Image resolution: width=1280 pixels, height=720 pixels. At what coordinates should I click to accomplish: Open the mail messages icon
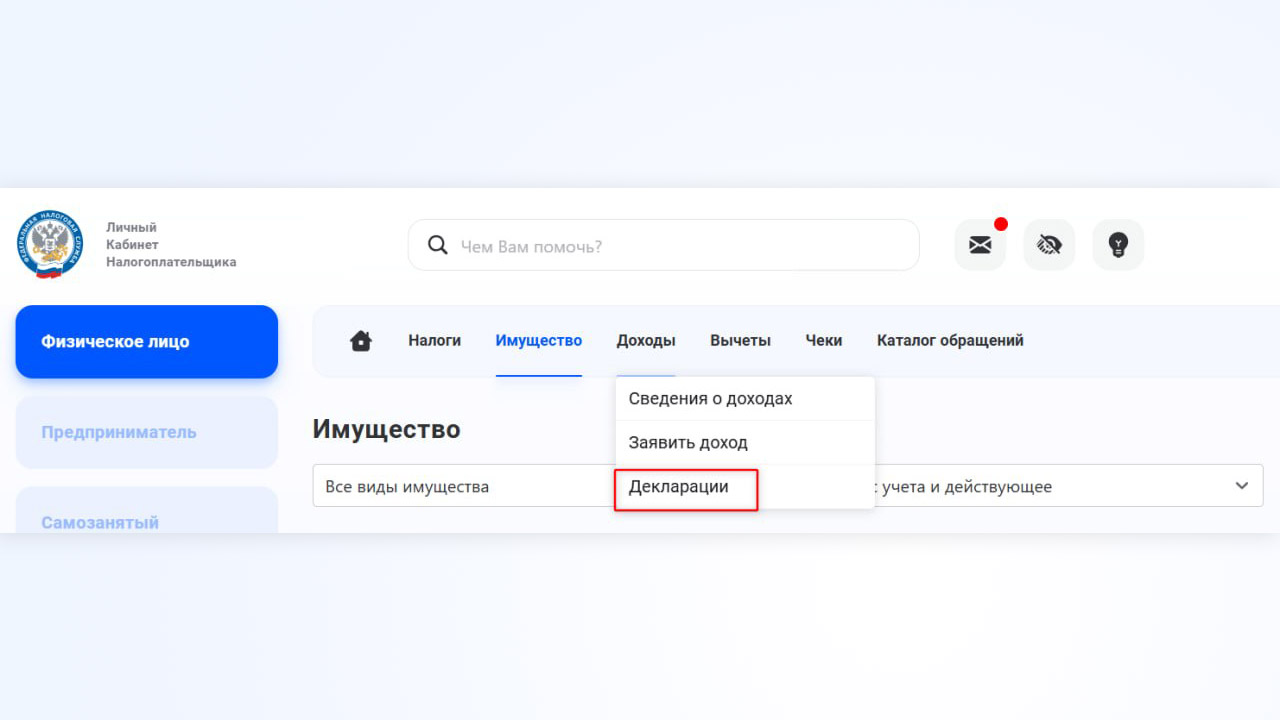[x=980, y=245]
